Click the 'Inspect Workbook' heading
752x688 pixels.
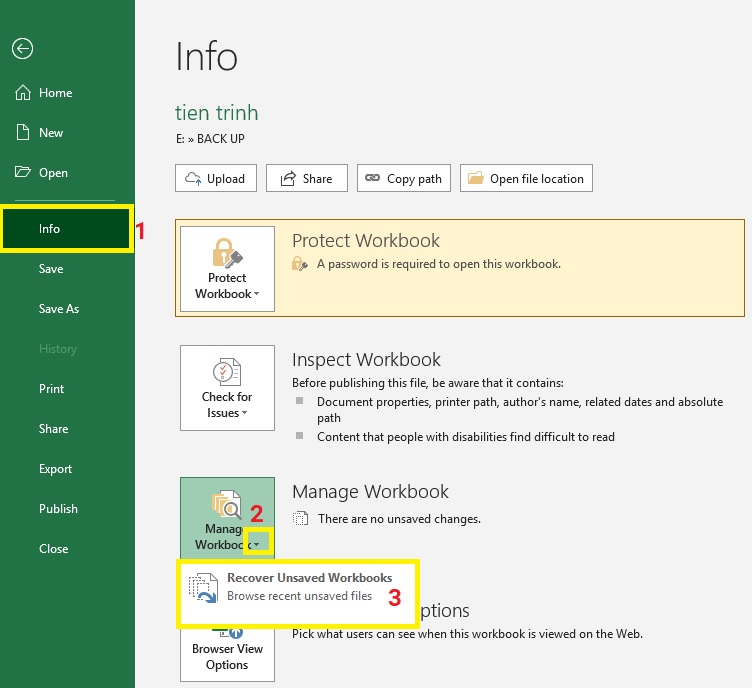366,360
